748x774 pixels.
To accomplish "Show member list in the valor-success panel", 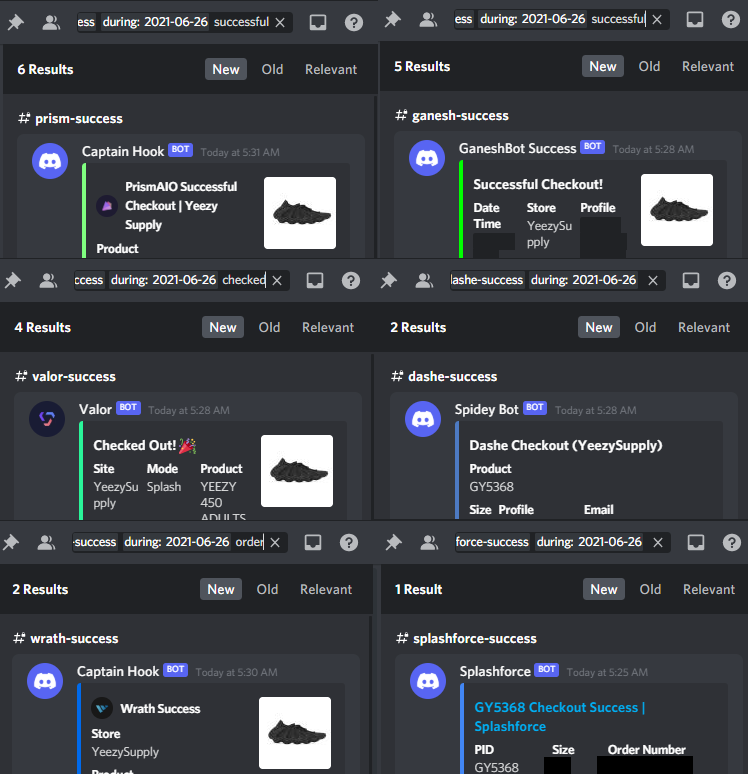I will pyautogui.click(x=48, y=280).
